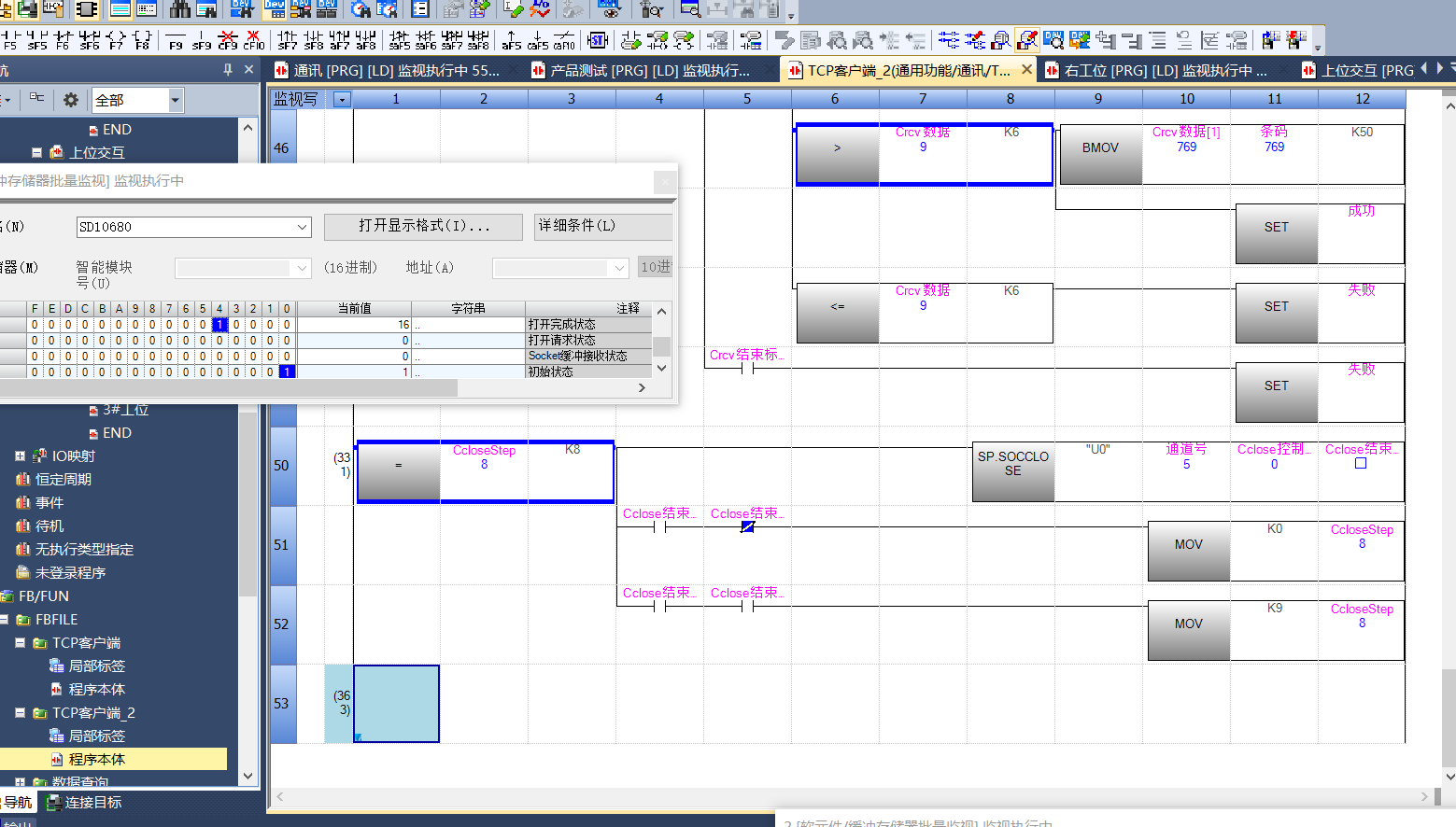Insert normally open contact with the F5 icon
Viewport: 1456px width, 827px height.
[11, 40]
